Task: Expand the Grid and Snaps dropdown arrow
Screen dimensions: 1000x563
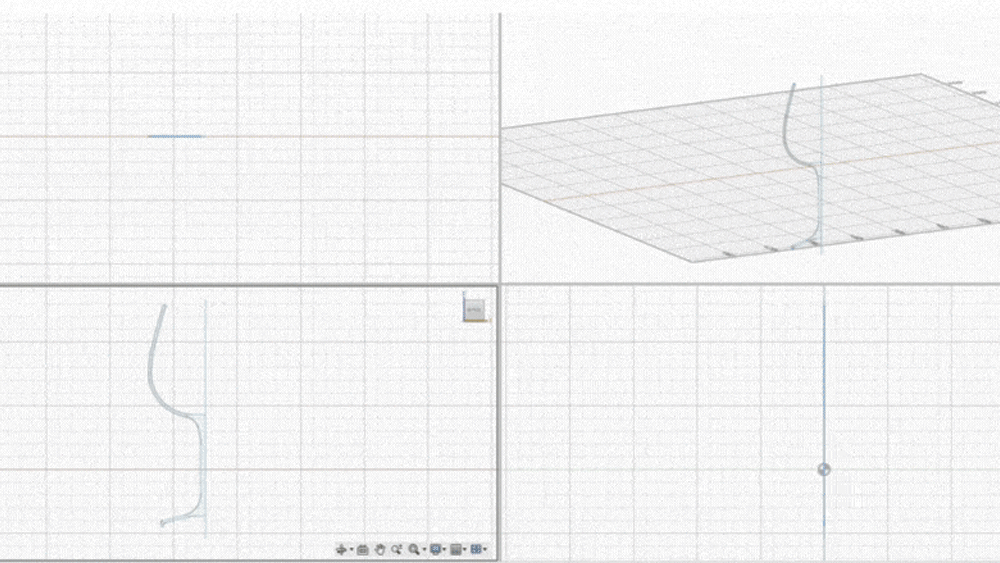Action: 465,550
